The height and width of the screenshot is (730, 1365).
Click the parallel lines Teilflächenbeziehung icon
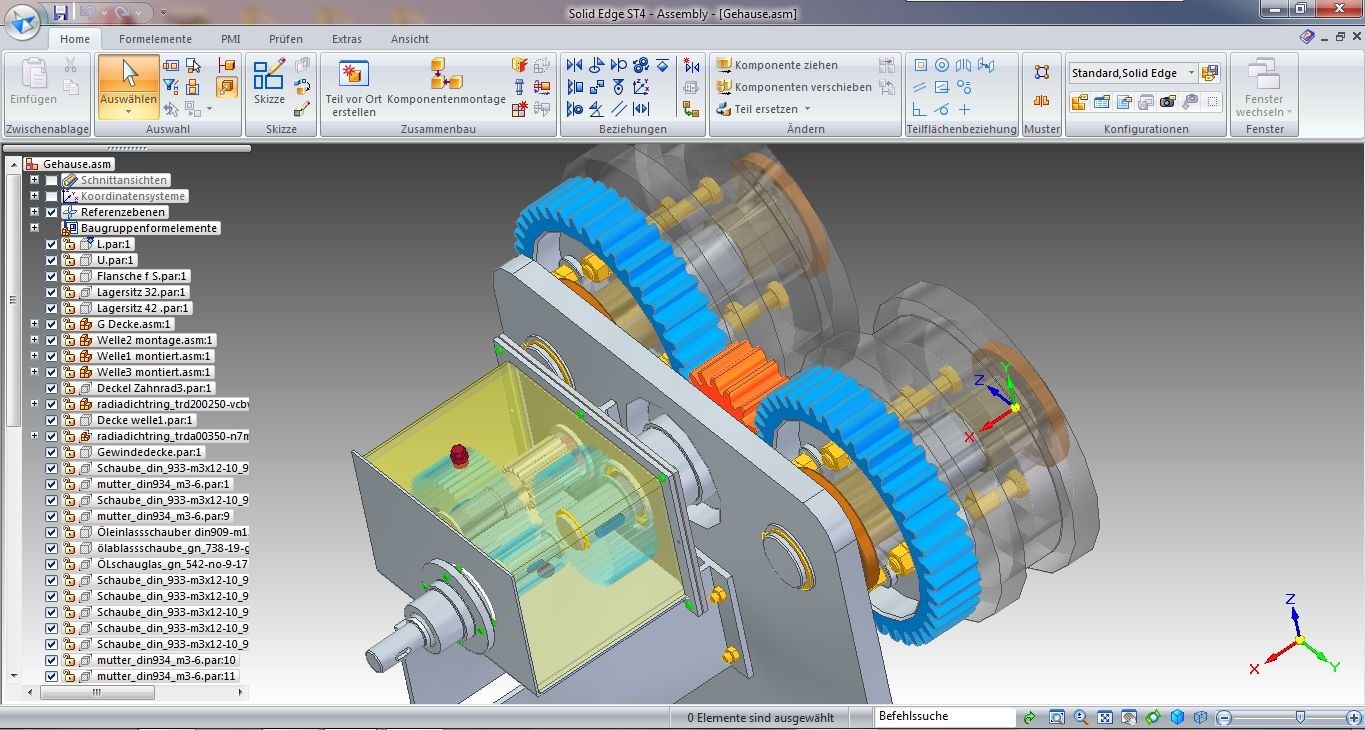coord(920,87)
